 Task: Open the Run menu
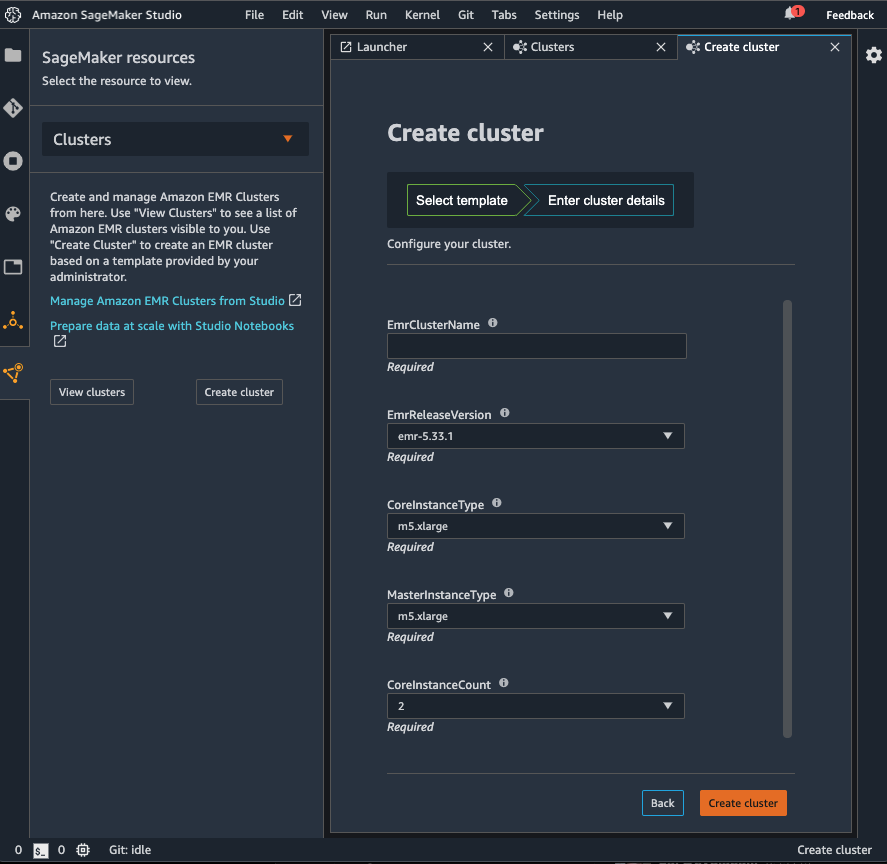click(376, 15)
